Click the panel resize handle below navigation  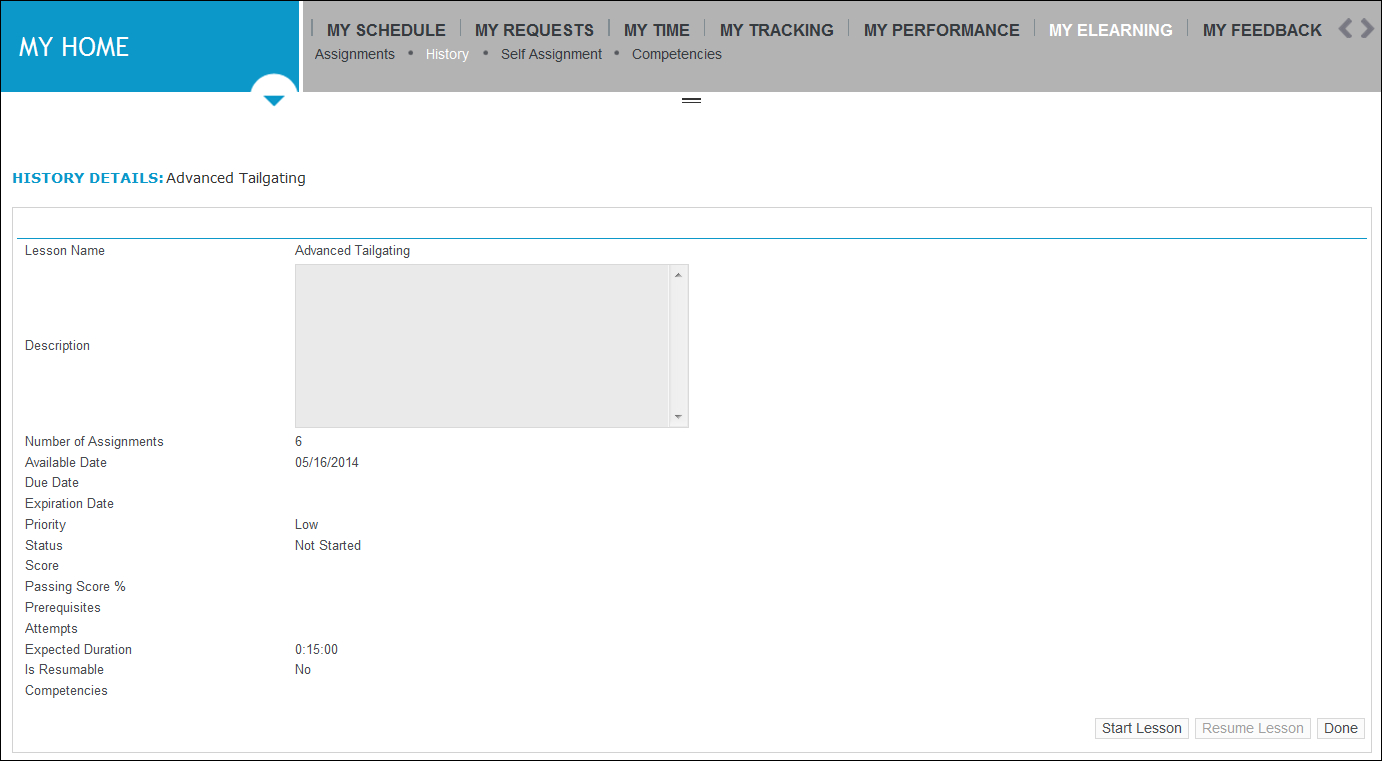point(691,100)
